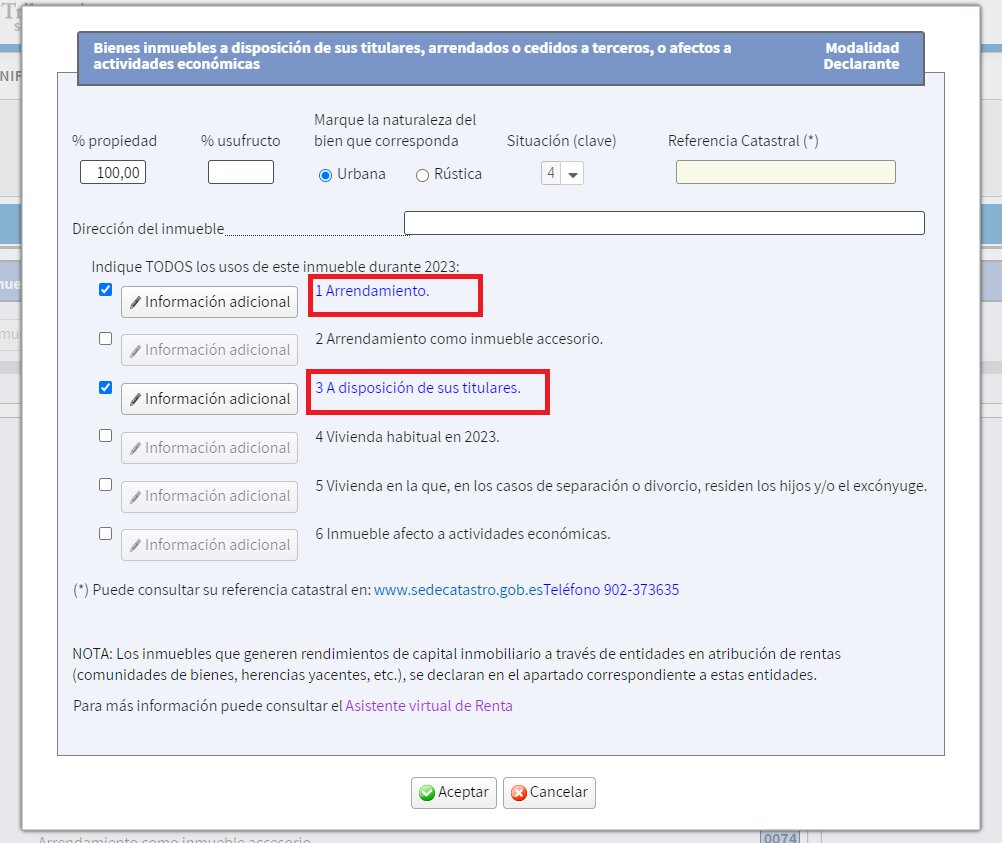Select the Rústica radio option
Image resolution: width=1002 pixels, height=843 pixels.
click(422, 175)
